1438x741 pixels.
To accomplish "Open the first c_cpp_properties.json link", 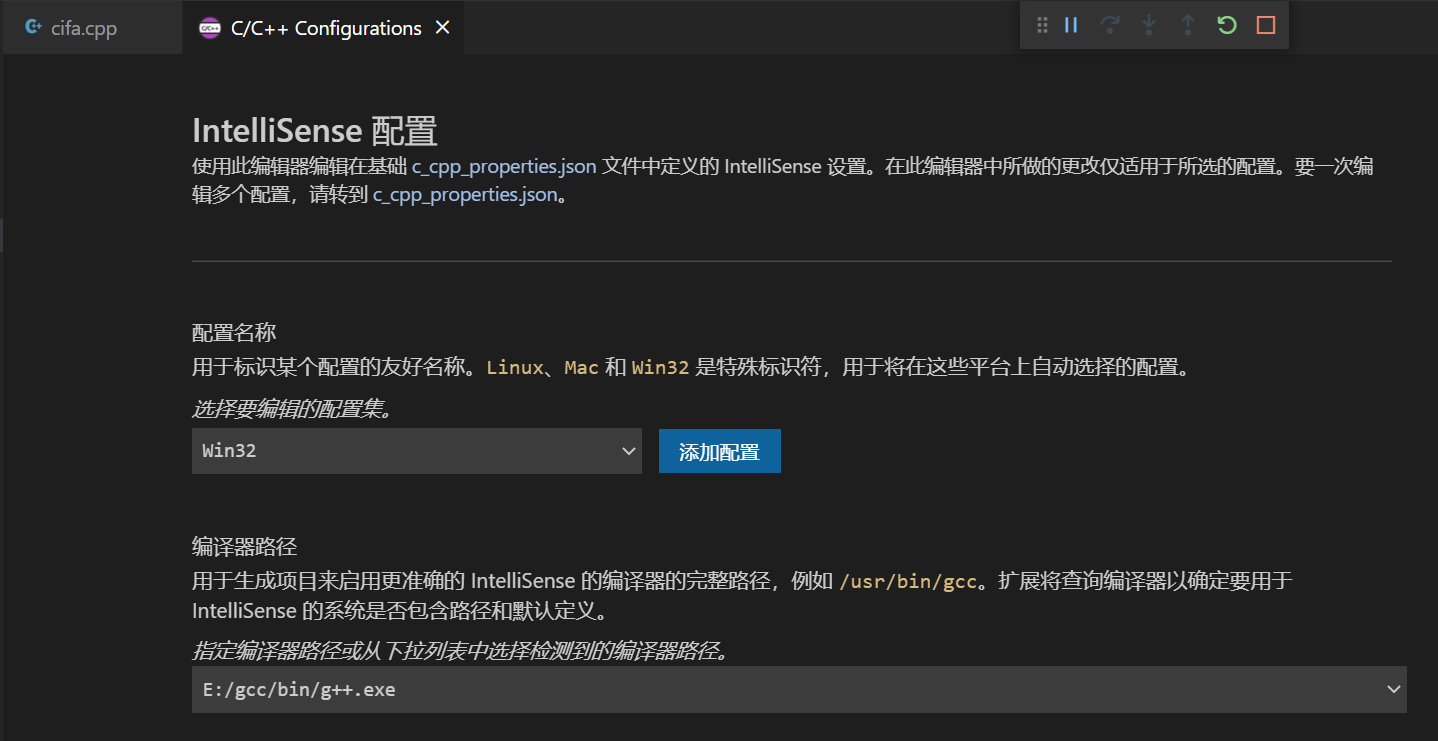I will coord(504,166).
